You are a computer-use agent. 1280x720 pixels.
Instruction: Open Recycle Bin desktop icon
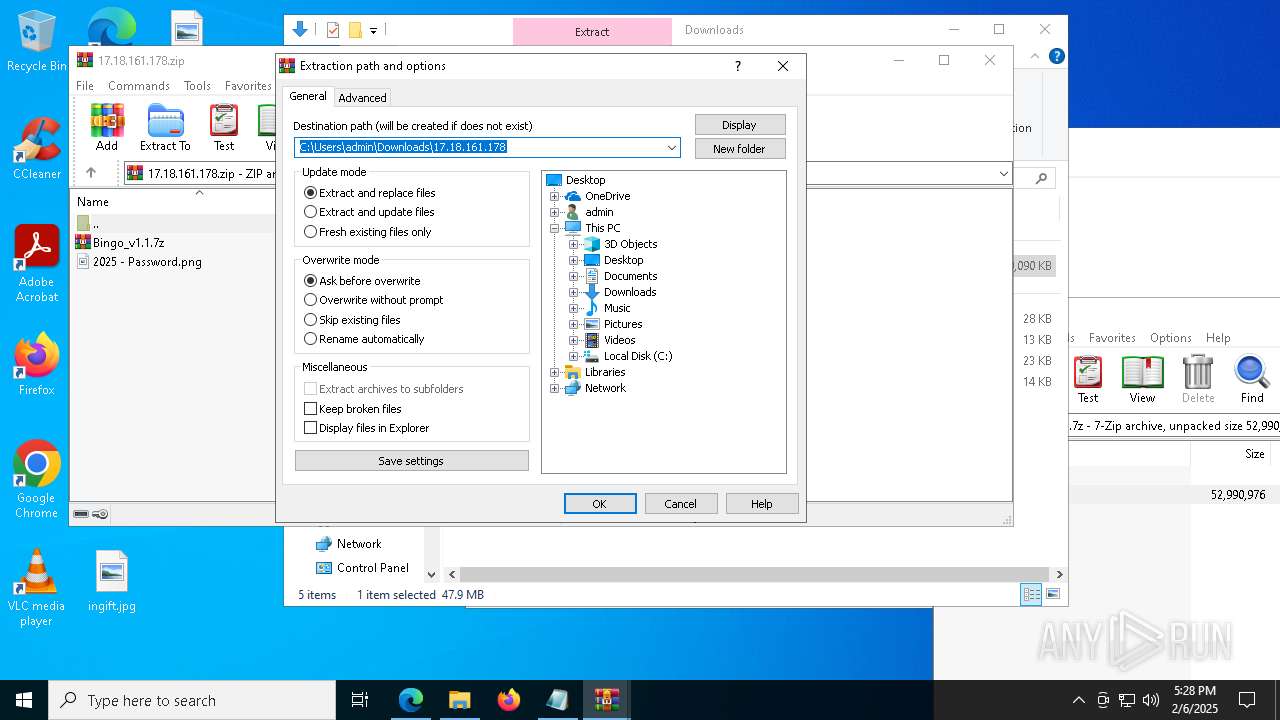pyautogui.click(x=37, y=41)
